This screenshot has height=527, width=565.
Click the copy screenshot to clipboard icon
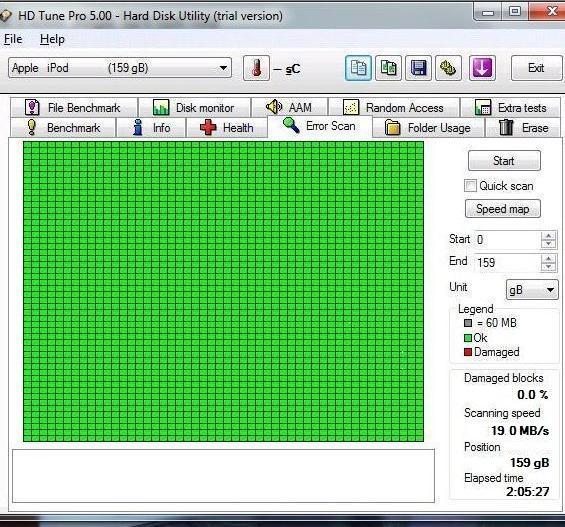click(388, 68)
